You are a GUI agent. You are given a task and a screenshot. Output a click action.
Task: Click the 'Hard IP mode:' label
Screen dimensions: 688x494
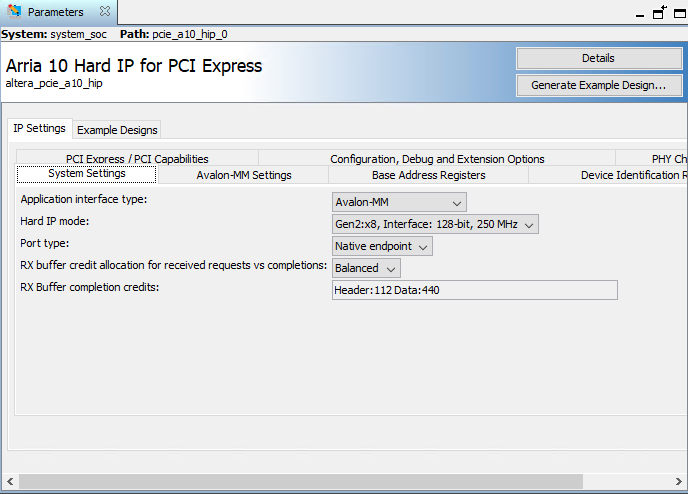[54, 222]
